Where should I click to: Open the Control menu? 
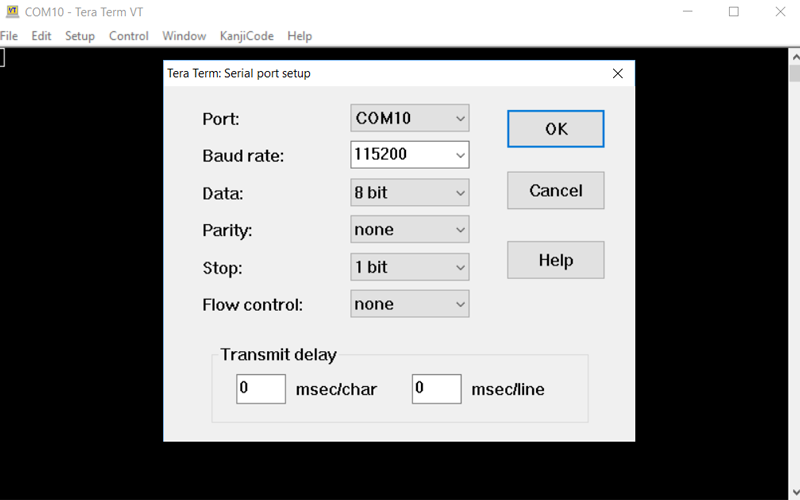pyautogui.click(x=128, y=36)
